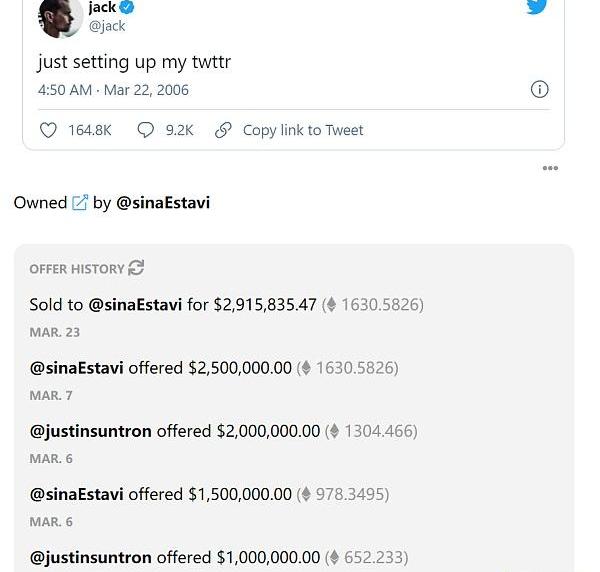Refresh the offer history

[x=137, y=267]
